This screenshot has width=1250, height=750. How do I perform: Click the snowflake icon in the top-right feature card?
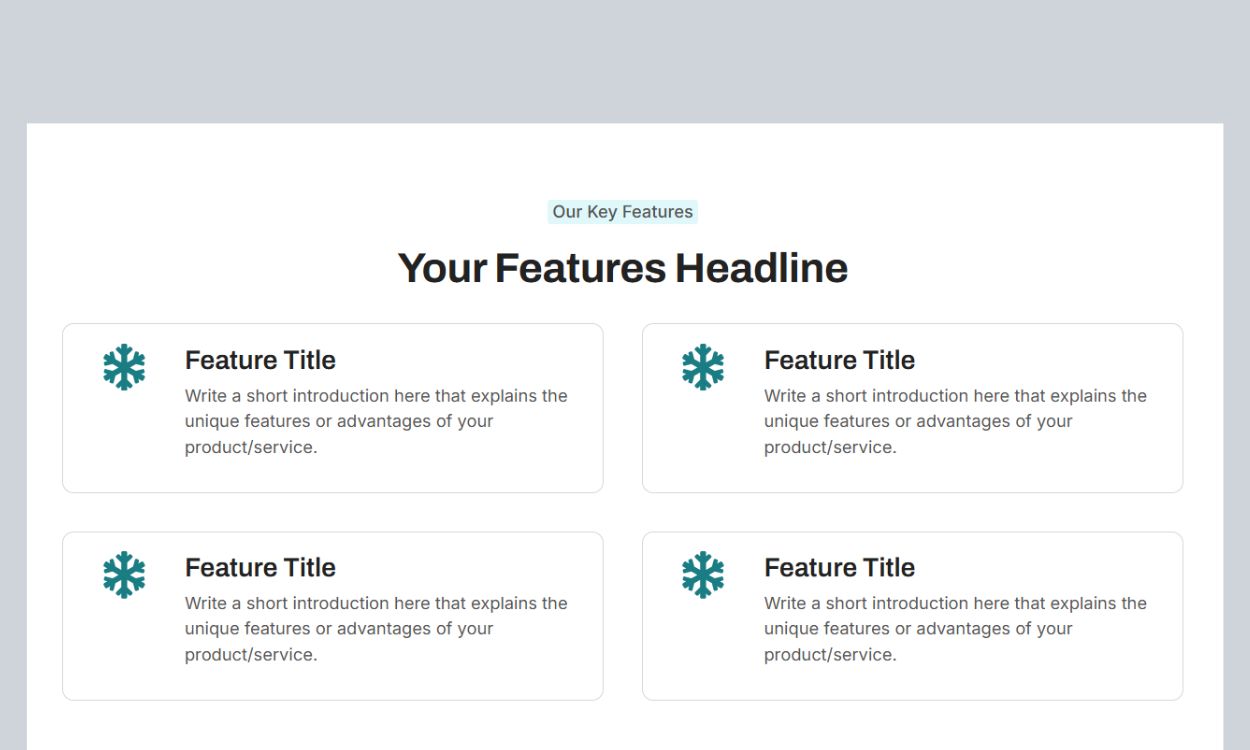click(703, 367)
